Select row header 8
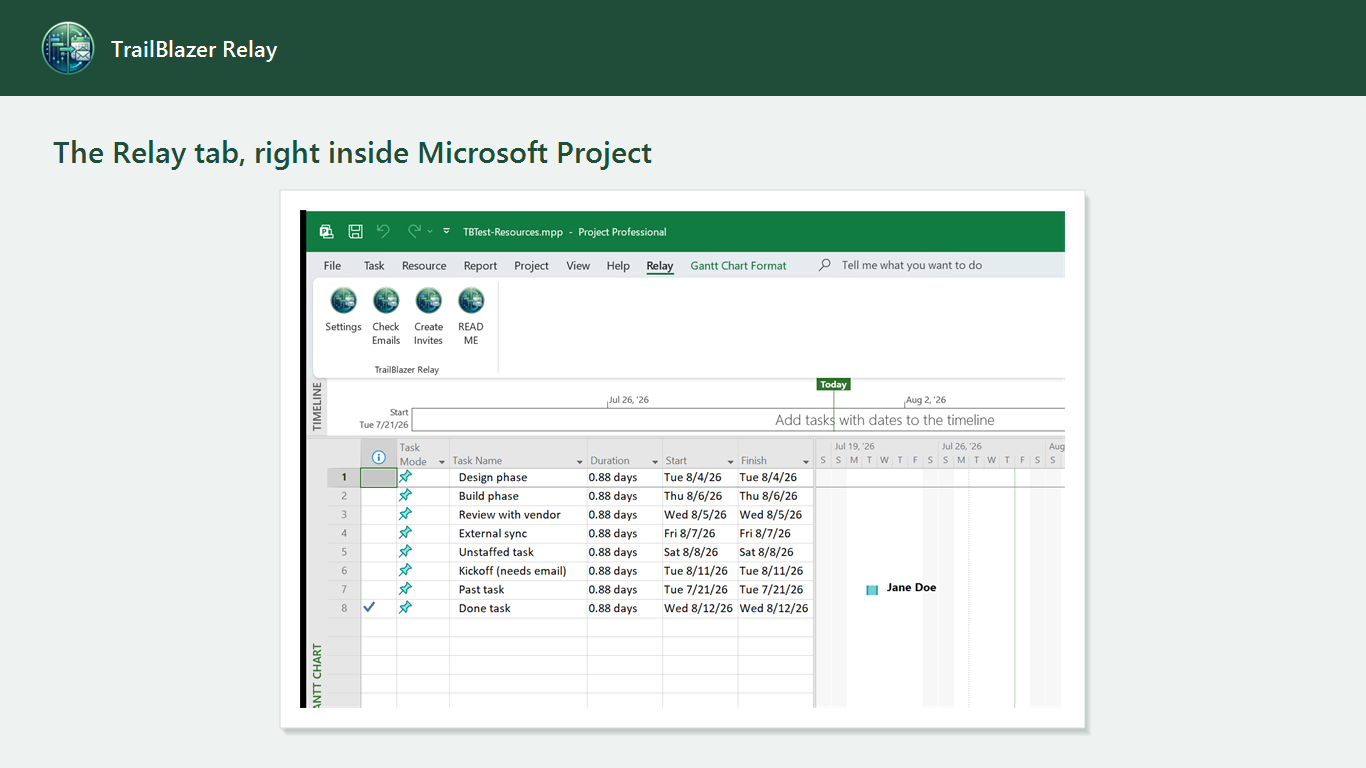1366x768 pixels. tap(344, 607)
